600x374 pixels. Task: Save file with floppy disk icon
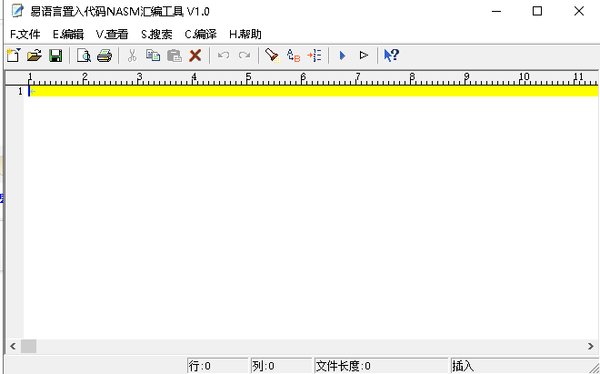(56, 56)
